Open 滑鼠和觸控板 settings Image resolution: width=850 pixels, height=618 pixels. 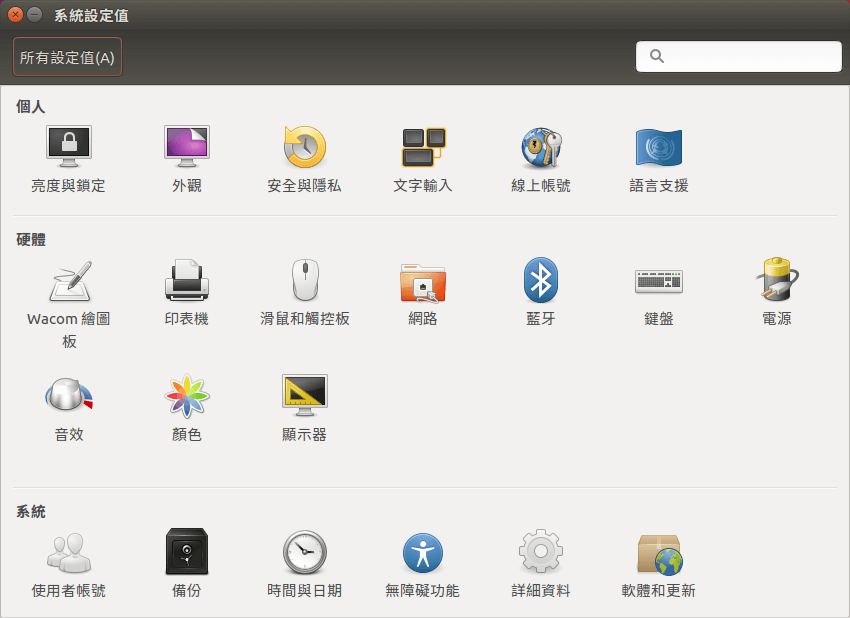(x=304, y=290)
